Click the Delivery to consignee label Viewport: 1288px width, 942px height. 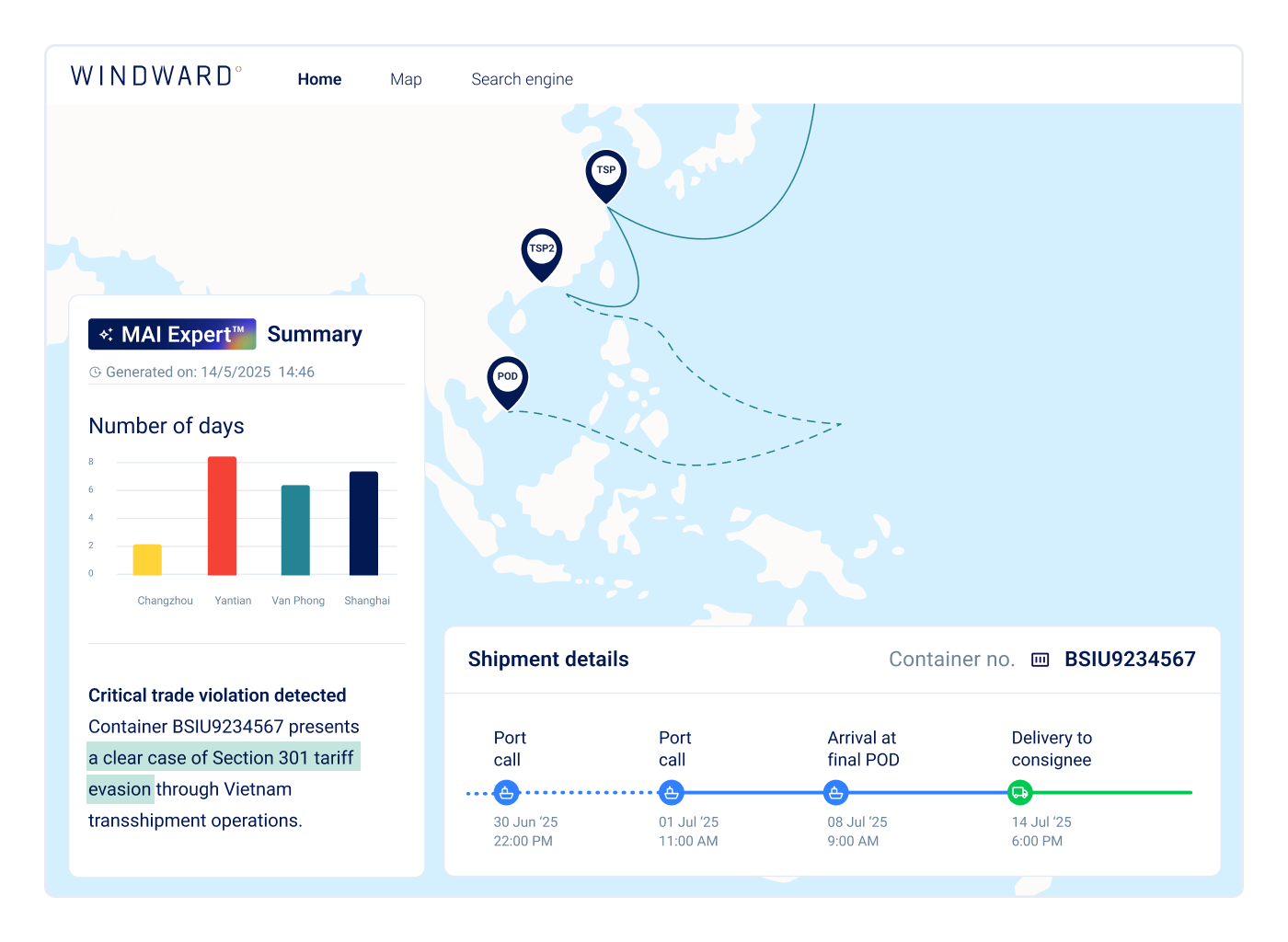[x=1052, y=749]
